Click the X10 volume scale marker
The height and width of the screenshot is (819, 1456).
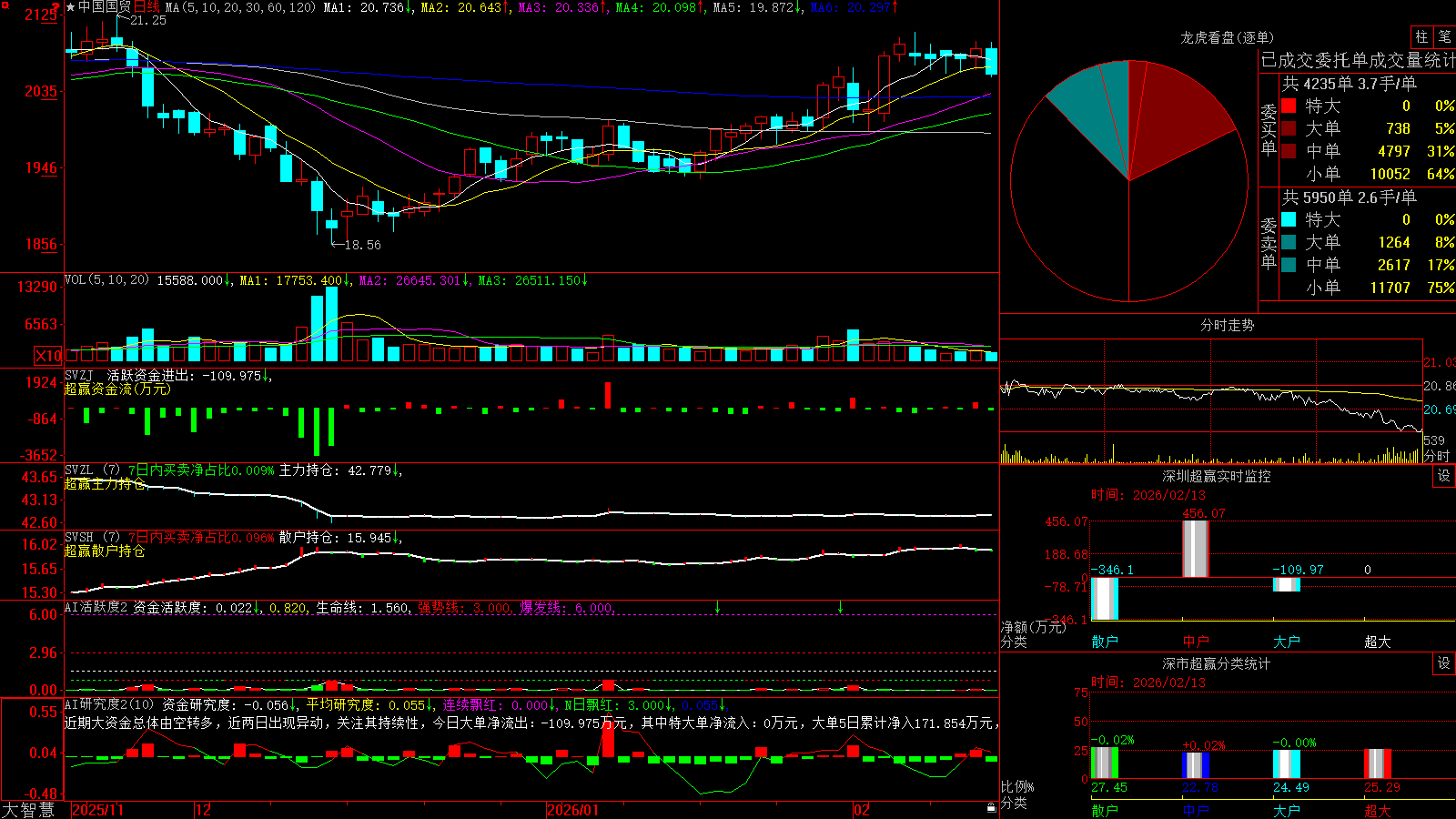tap(48, 356)
